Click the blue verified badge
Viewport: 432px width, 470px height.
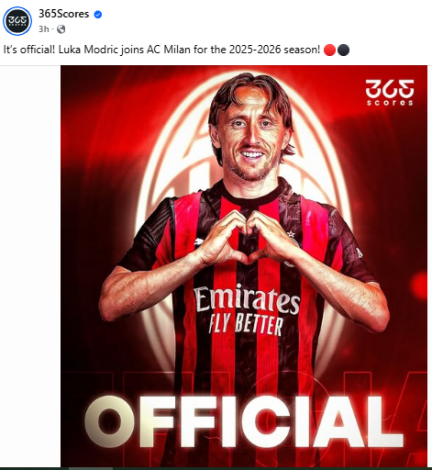pyautogui.click(x=98, y=15)
